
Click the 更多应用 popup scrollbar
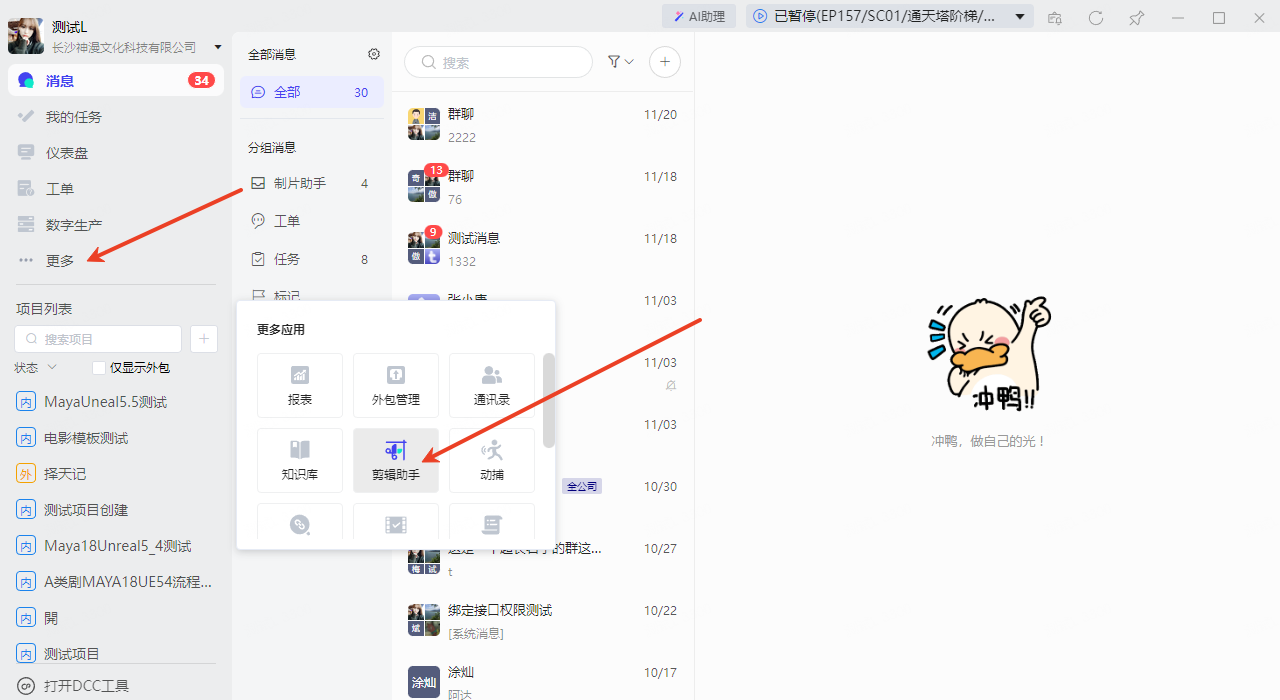click(x=549, y=400)
